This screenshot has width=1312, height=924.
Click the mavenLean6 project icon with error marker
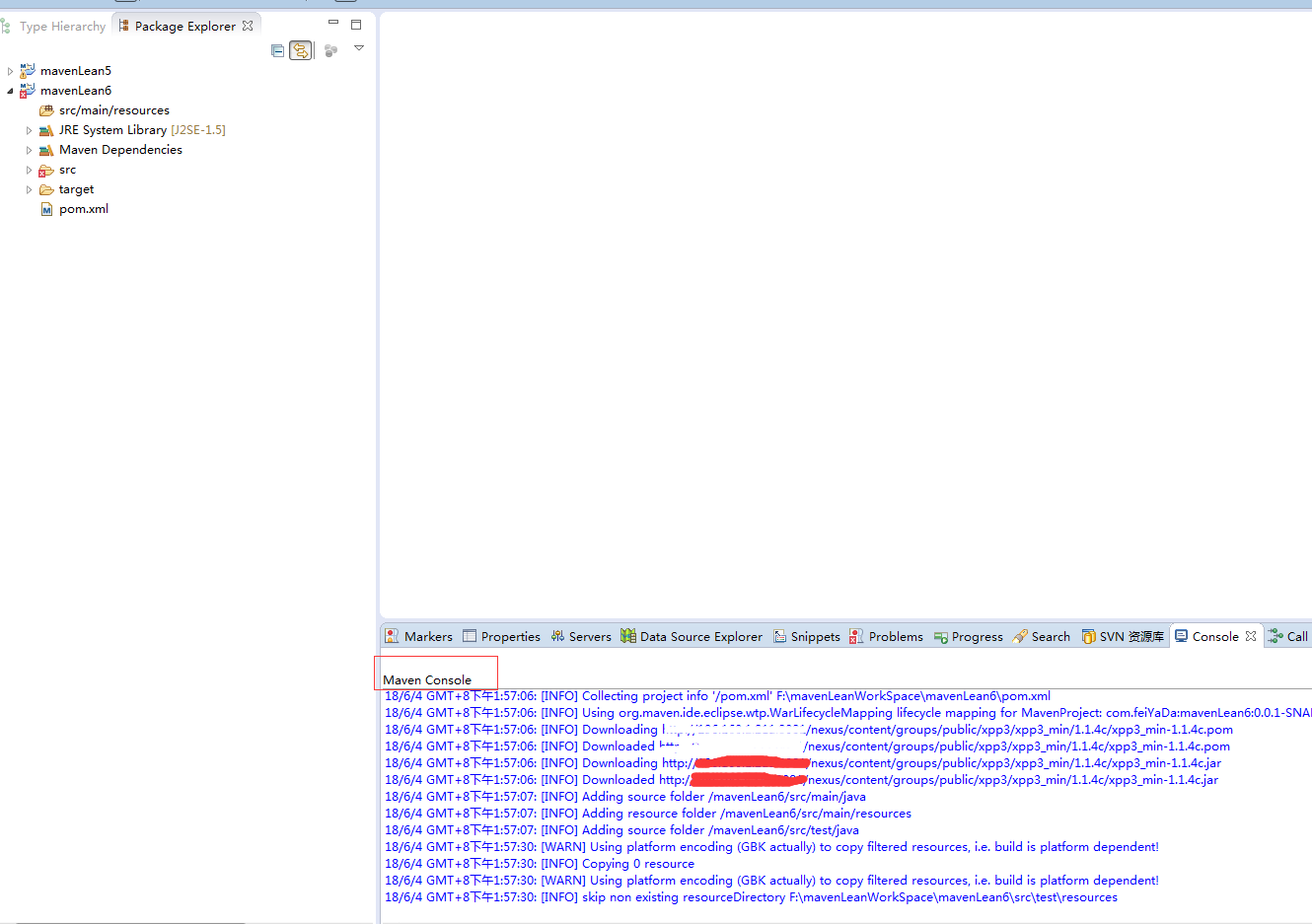(28, 90)
